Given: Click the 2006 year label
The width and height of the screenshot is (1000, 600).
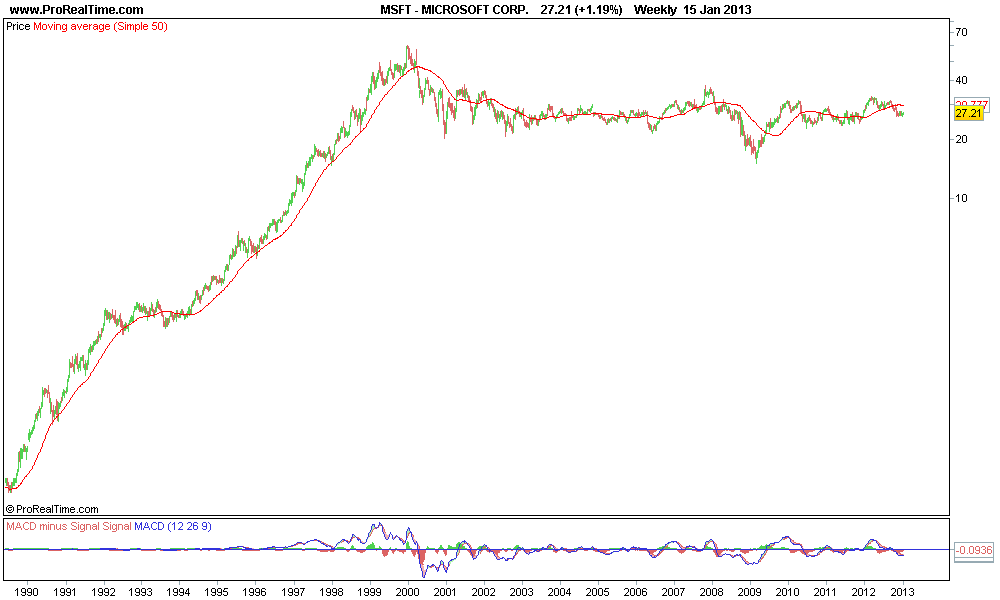Looking at the screenshot, I should [x=636, y=592].
